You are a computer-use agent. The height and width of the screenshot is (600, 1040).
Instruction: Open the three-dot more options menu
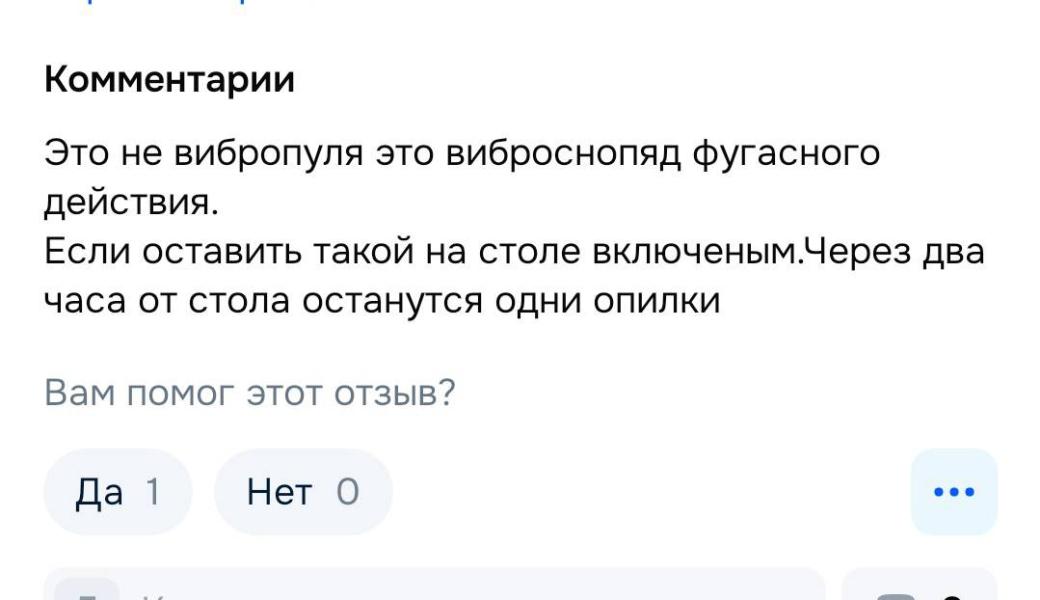pos(954,491)
